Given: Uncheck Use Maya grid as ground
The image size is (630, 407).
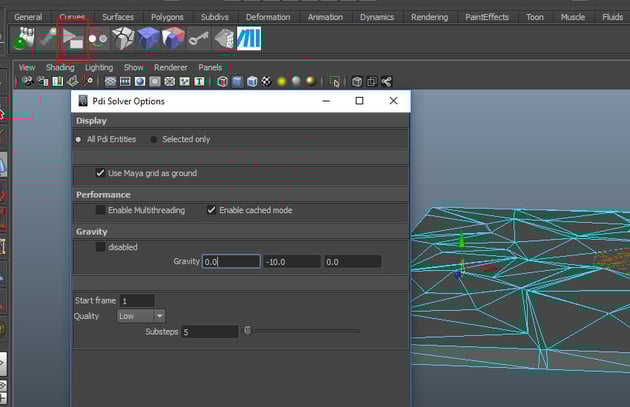Looking at the screenshot, I should pos(100,173).
